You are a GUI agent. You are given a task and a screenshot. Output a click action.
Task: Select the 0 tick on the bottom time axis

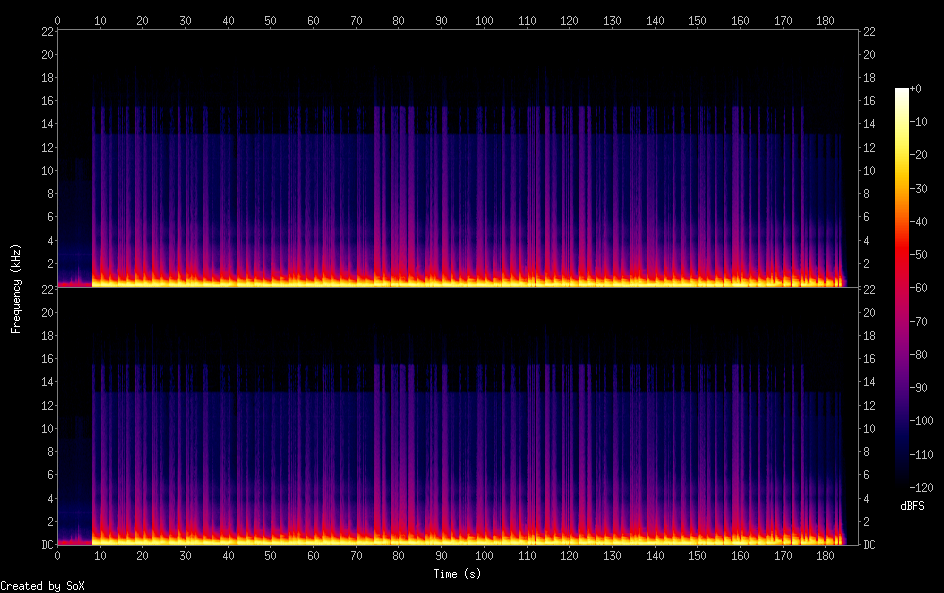click(x=58, y=556)
